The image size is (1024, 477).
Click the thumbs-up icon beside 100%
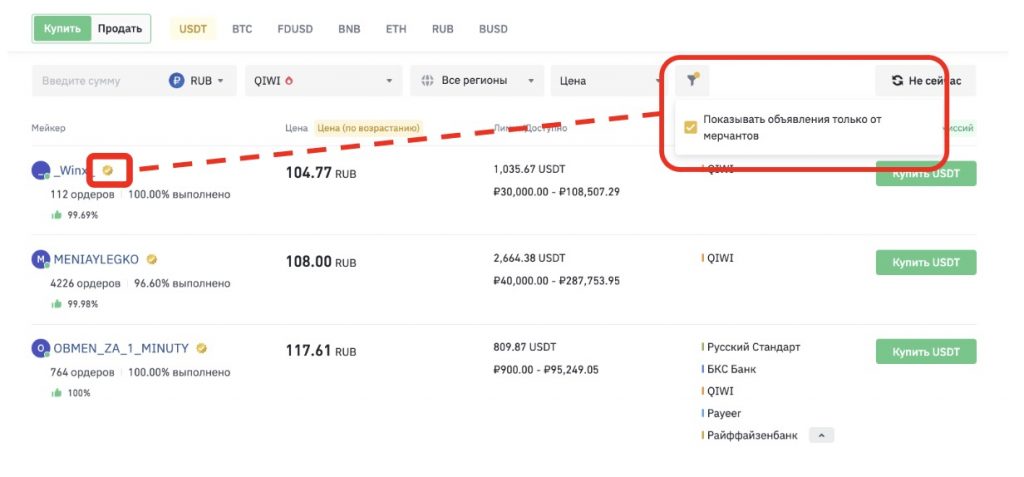click(x=56, y=393)
